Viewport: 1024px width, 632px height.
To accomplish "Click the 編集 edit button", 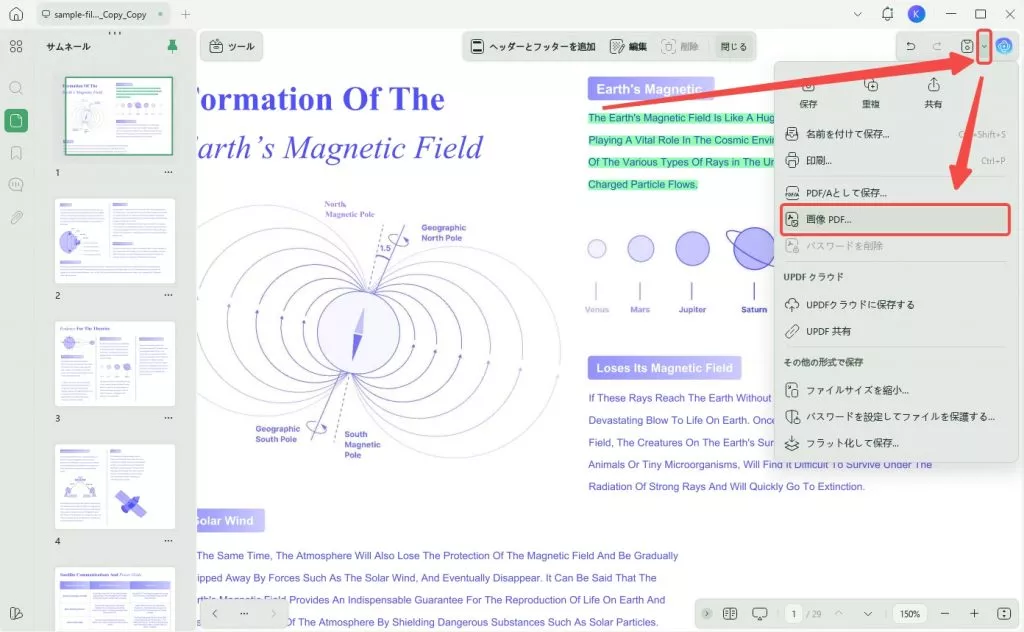I will (628, 46).
